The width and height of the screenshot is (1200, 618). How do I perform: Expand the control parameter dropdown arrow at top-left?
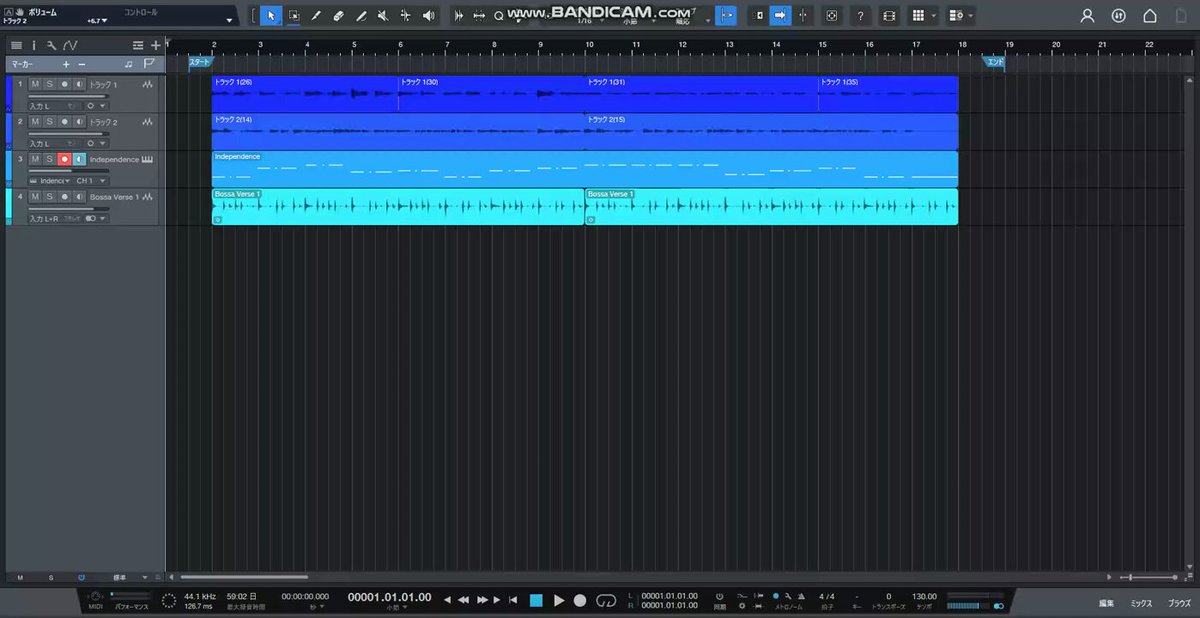tap(229, 20)
